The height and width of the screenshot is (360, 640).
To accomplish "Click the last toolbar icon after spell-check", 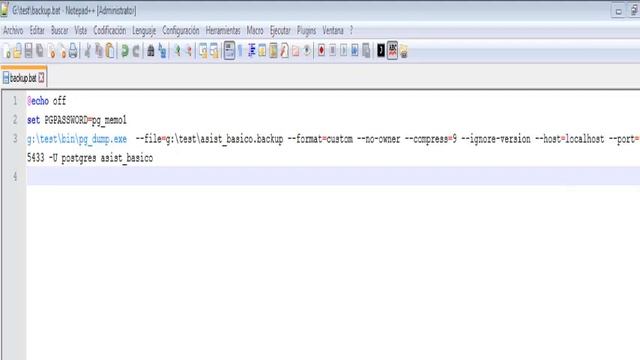I will (404, 51).
